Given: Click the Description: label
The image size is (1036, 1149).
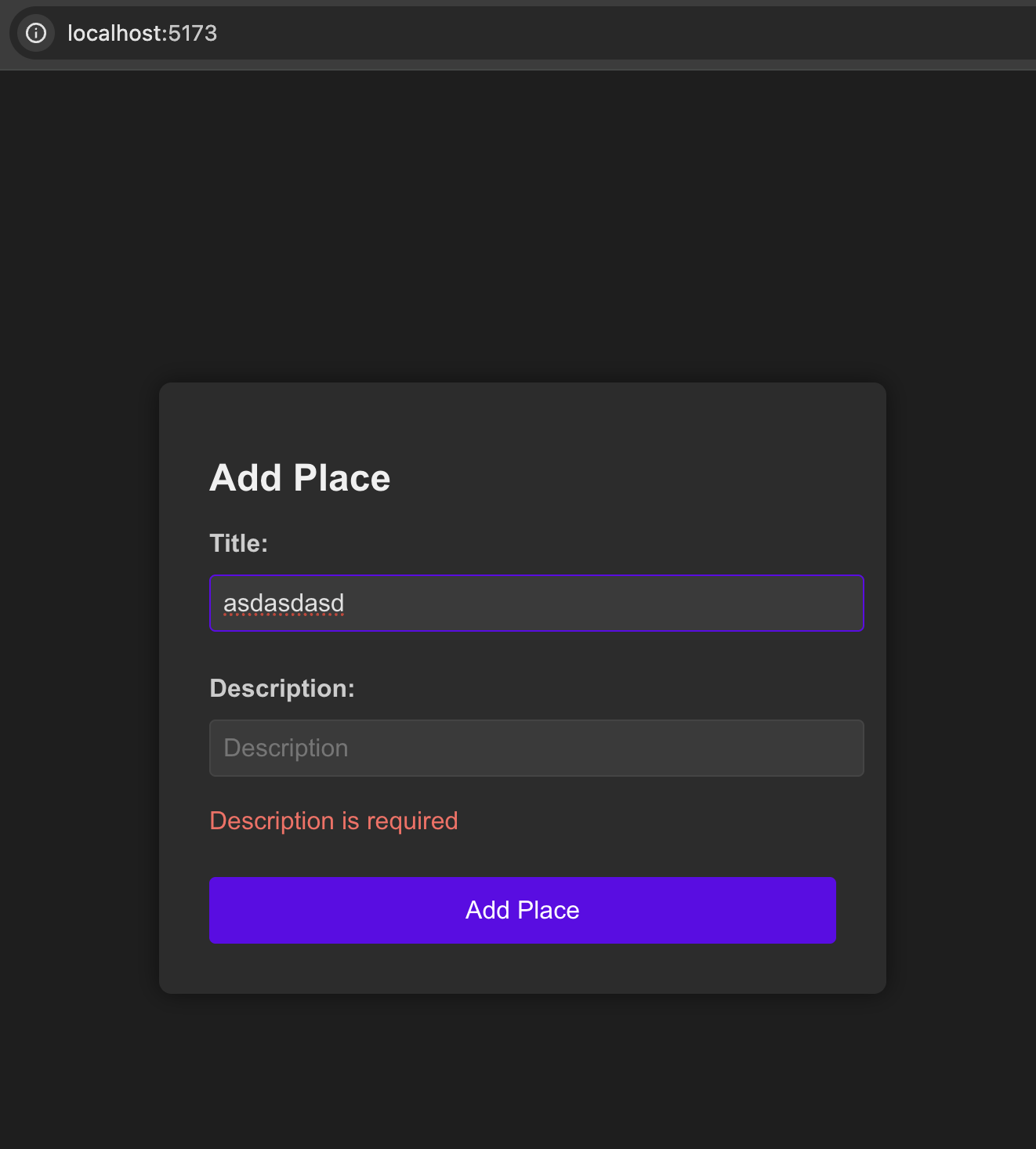Looking at the screenshot, I should pyautogui.click(x=282, y=688).
